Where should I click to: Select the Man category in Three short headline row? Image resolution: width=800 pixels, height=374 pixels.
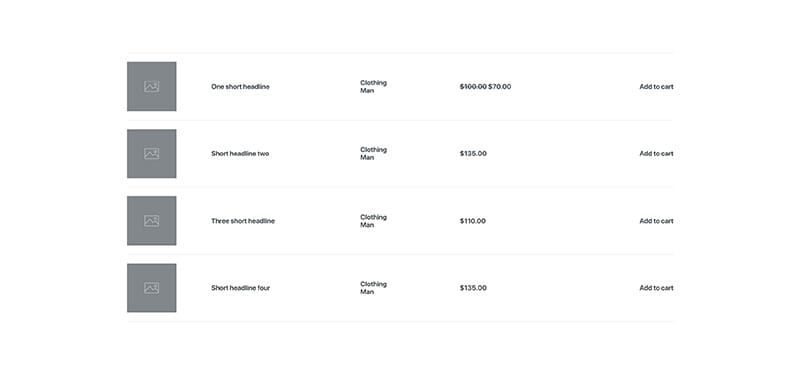click(x=367, y=225)
